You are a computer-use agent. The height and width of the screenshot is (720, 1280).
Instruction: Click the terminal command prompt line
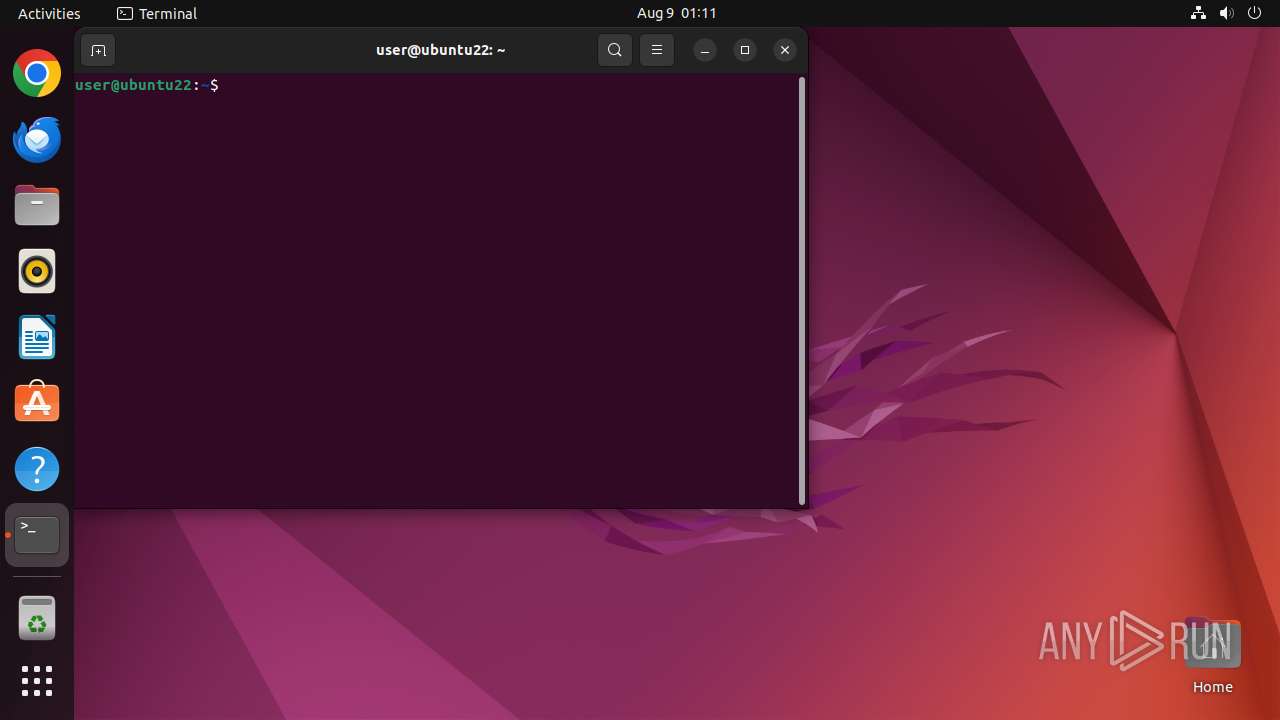[x=147, y=85]
